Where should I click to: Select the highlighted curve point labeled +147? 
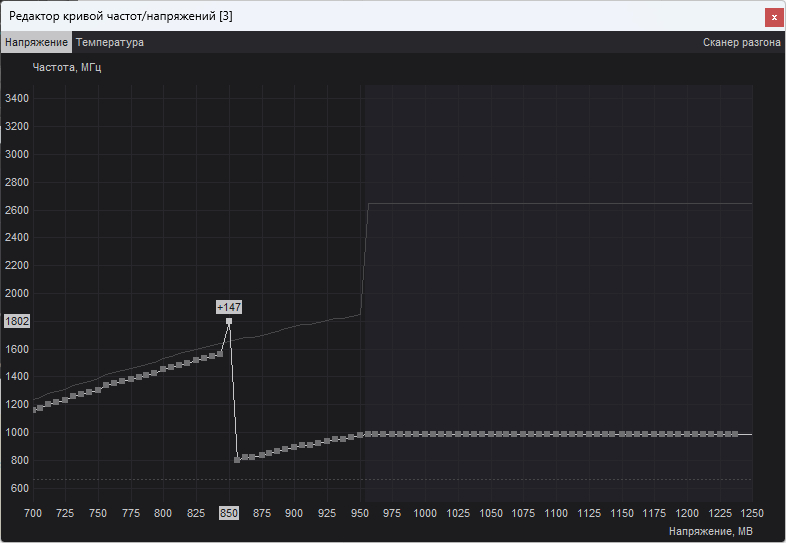click(229, 321)
